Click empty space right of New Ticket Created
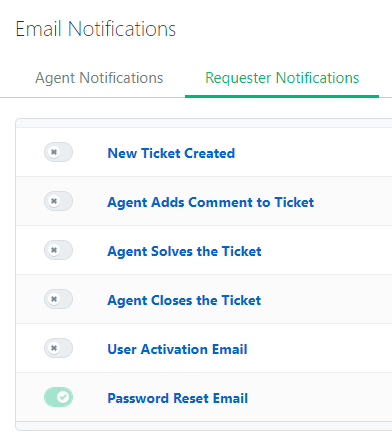Screen dimensions: 392x446 tap(313, 152)
